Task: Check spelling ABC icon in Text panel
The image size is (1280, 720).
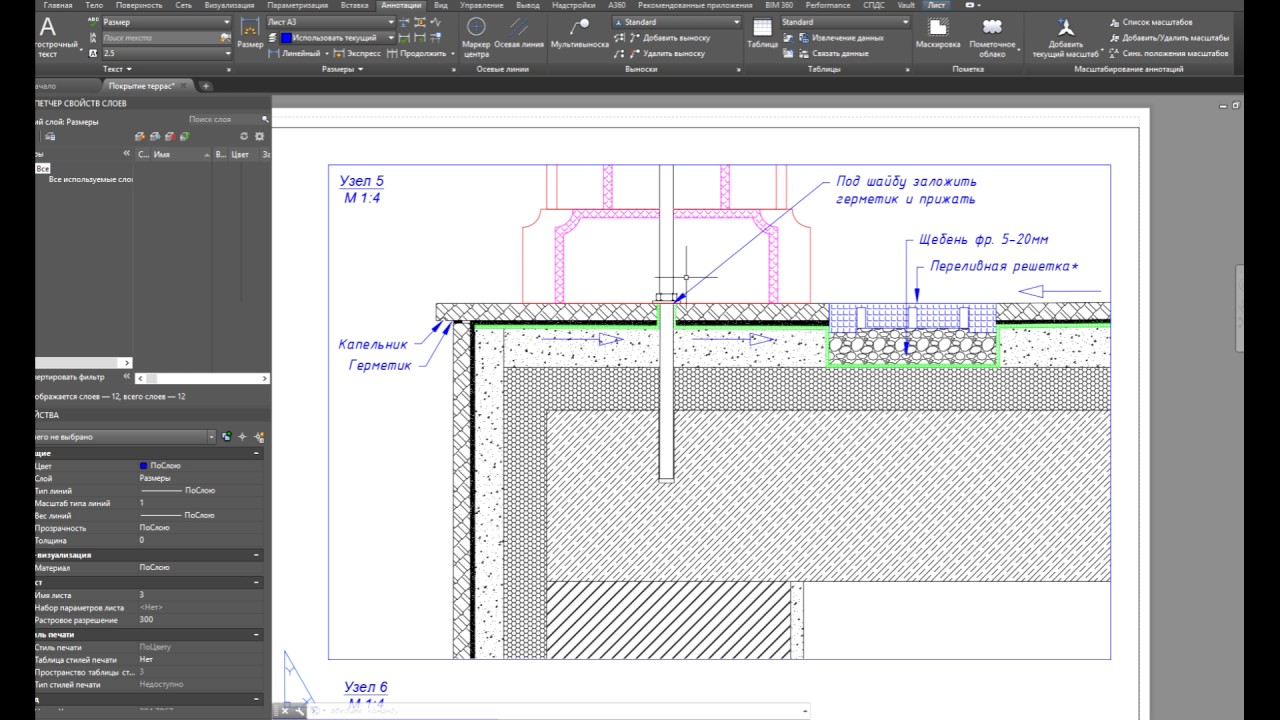Action: coord(94,22)
